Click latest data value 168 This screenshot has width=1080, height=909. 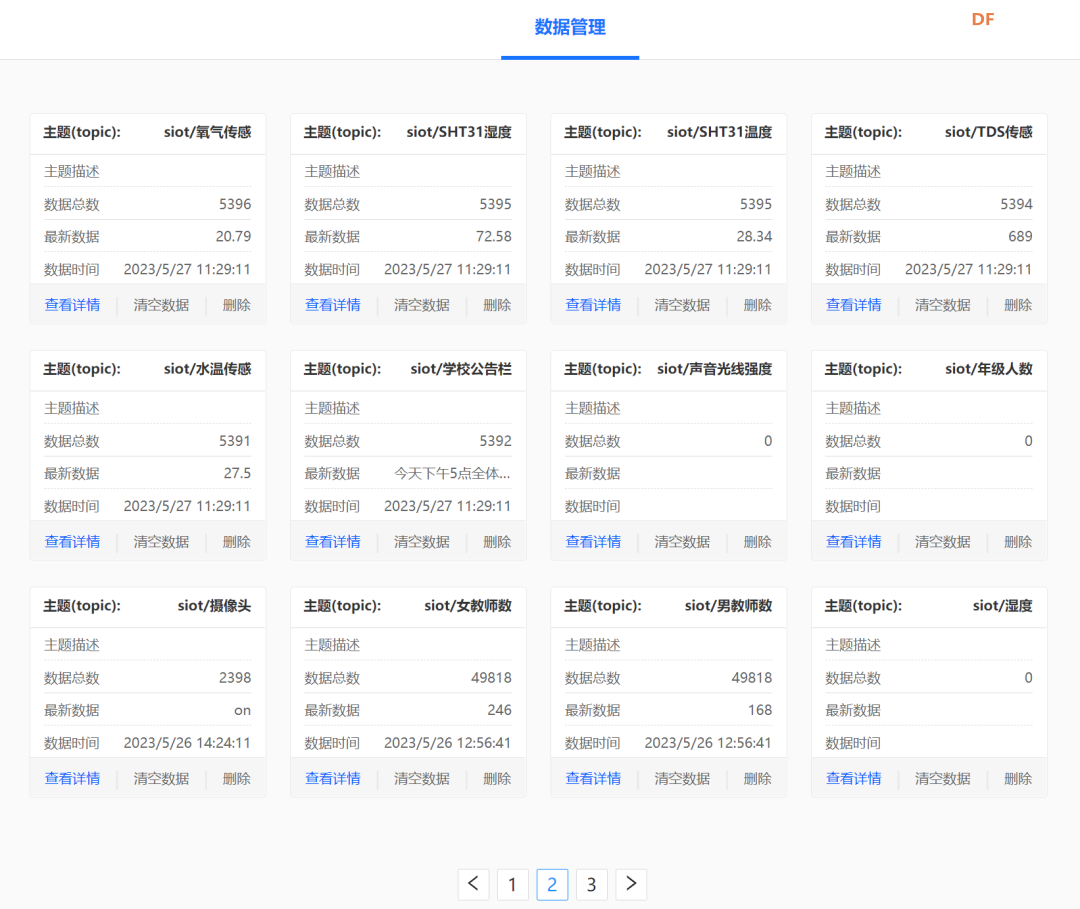pos(760,710)
